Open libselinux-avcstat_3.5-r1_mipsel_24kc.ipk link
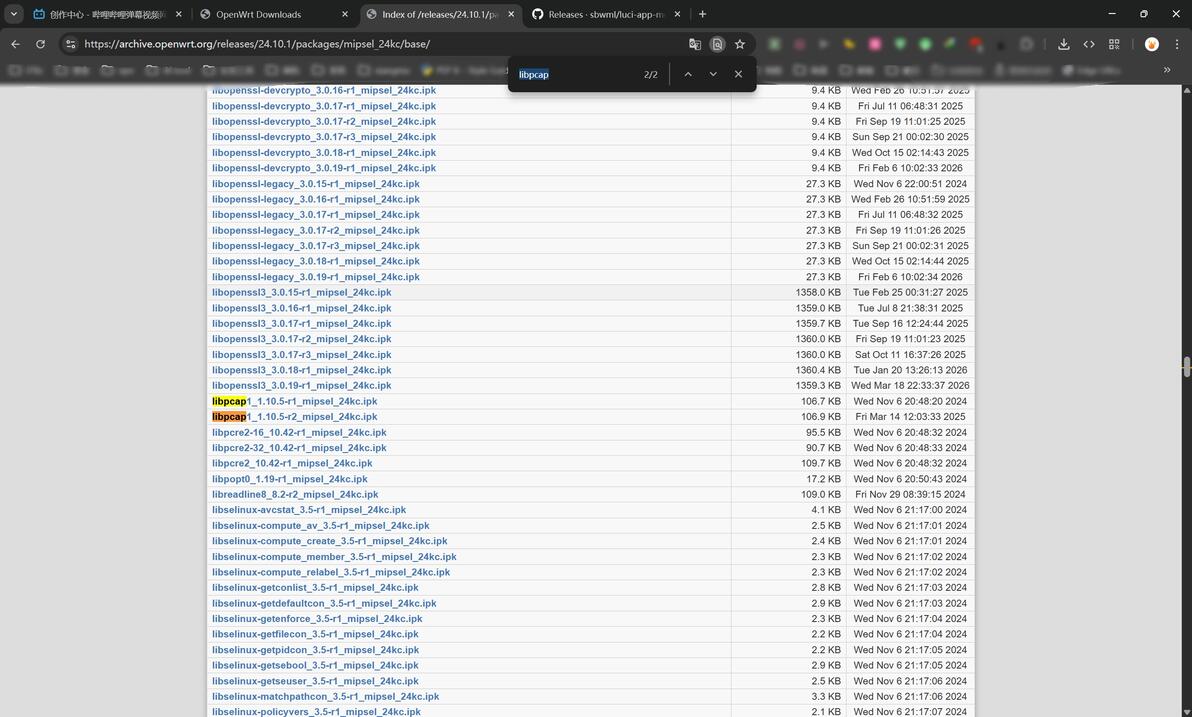Image resolution: width=1192 pixels, height=717 pixels. 309,510
